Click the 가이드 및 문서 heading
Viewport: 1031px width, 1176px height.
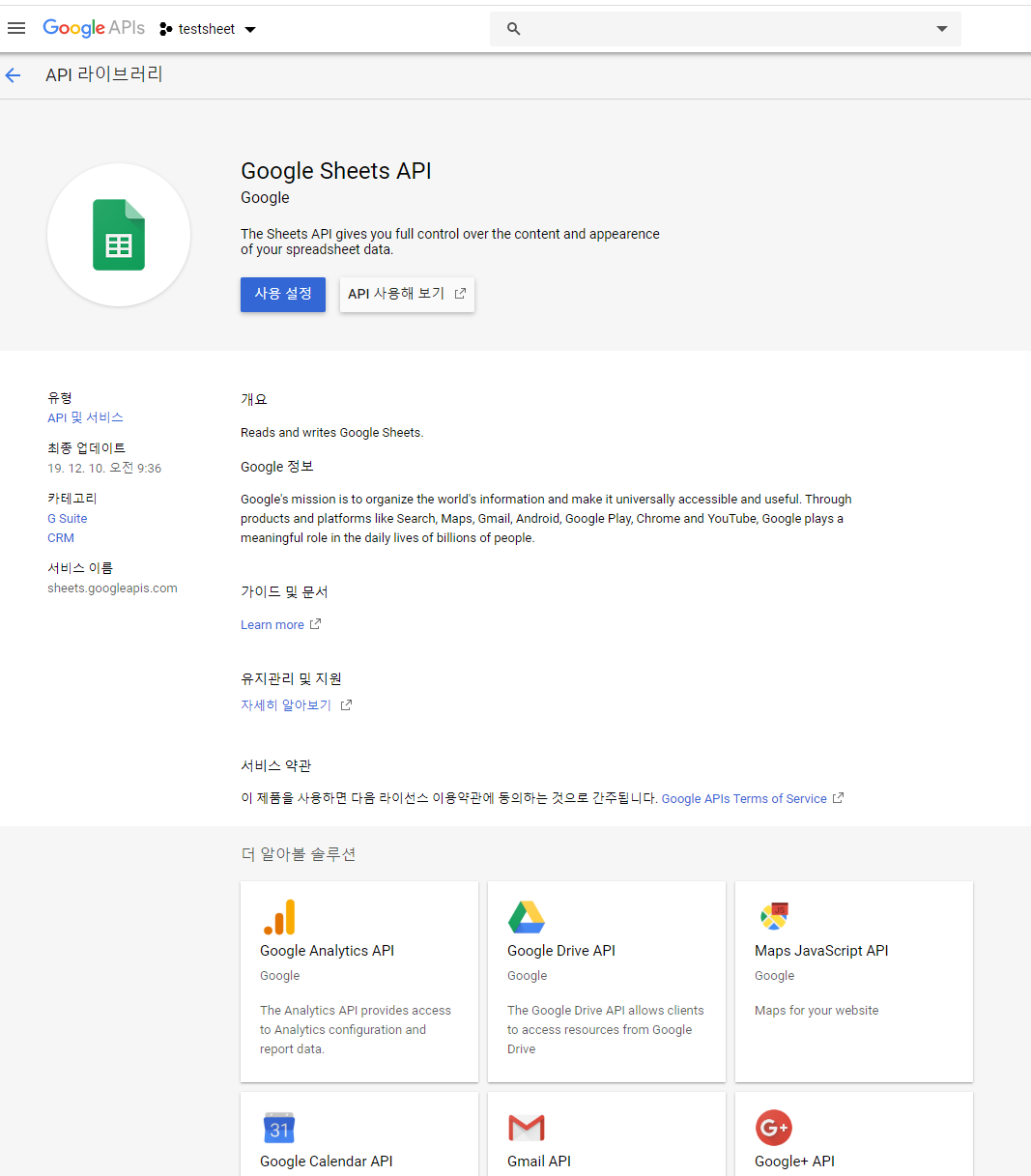pos(285,591)
